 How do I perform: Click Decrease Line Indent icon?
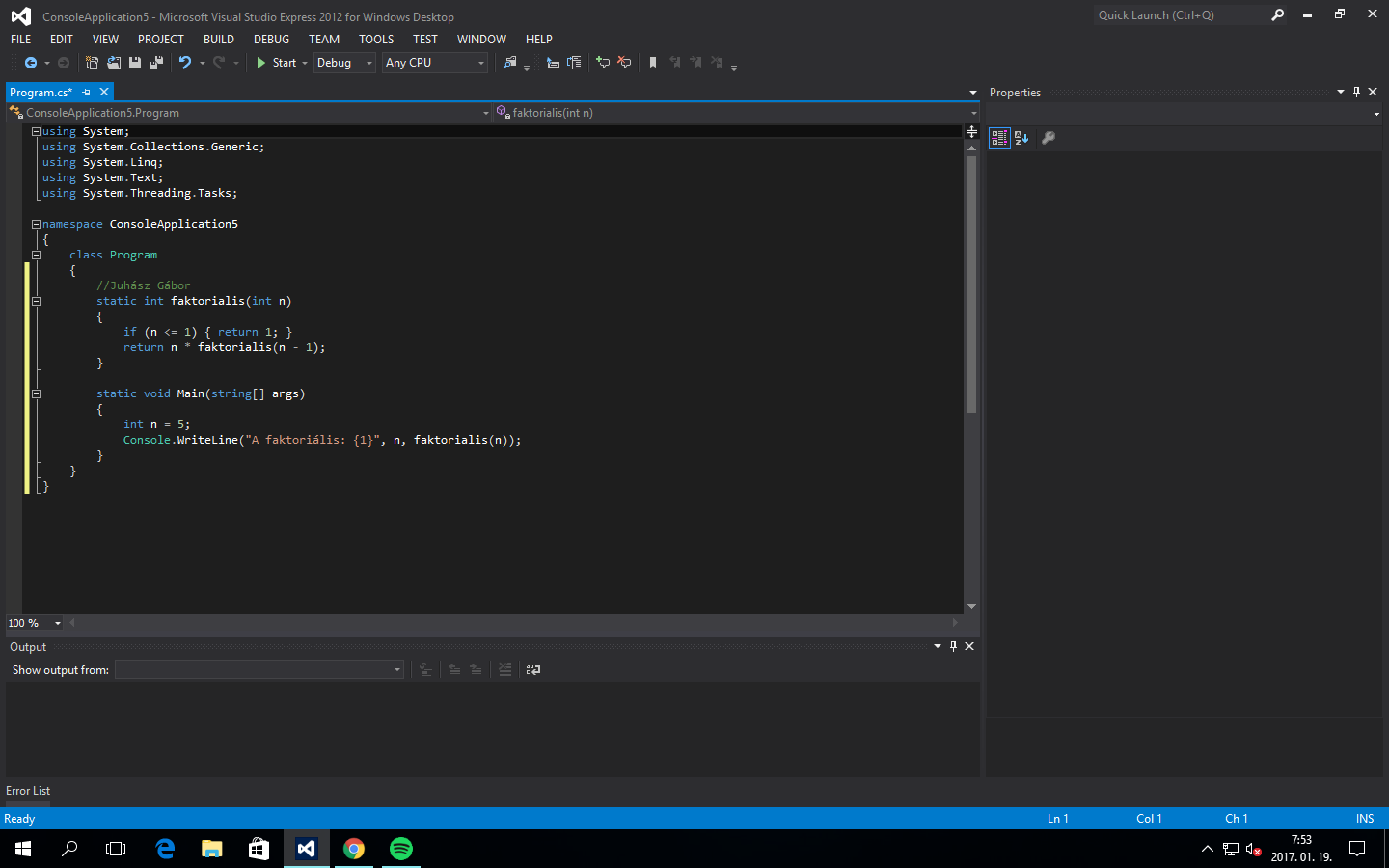(x=553, y=63)
